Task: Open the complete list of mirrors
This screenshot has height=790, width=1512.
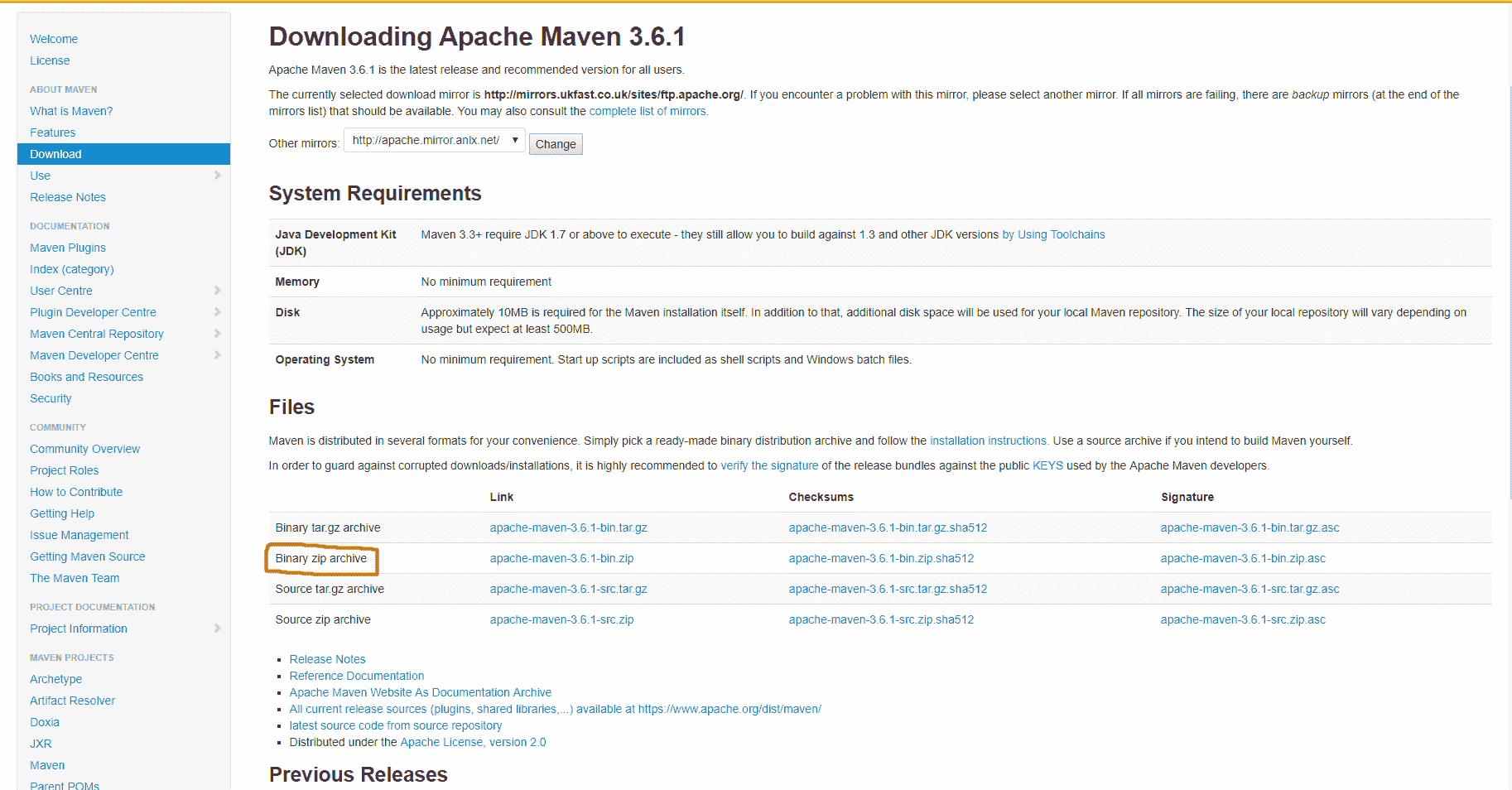Action: [648, 111]
